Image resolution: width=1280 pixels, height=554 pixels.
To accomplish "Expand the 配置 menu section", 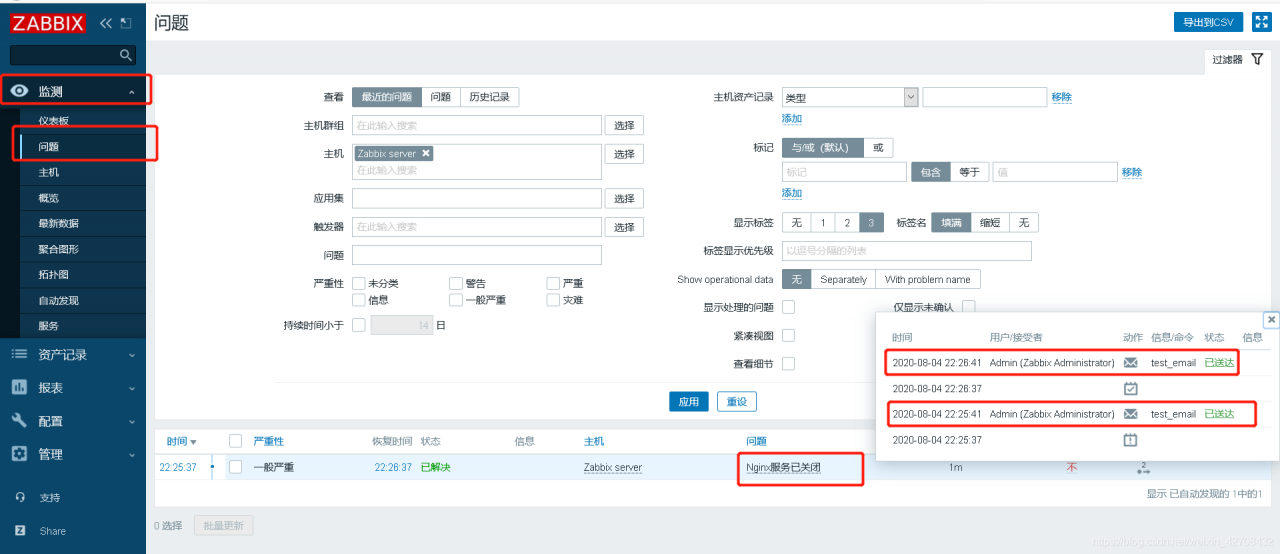I will 132,421.
